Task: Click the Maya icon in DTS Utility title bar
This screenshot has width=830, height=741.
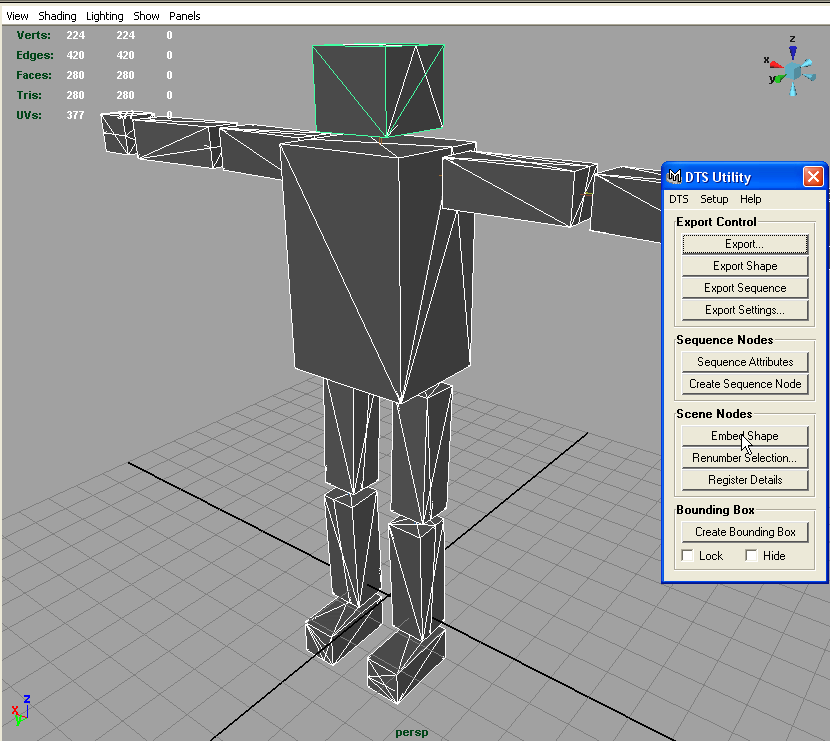Action: pos(674,177)
